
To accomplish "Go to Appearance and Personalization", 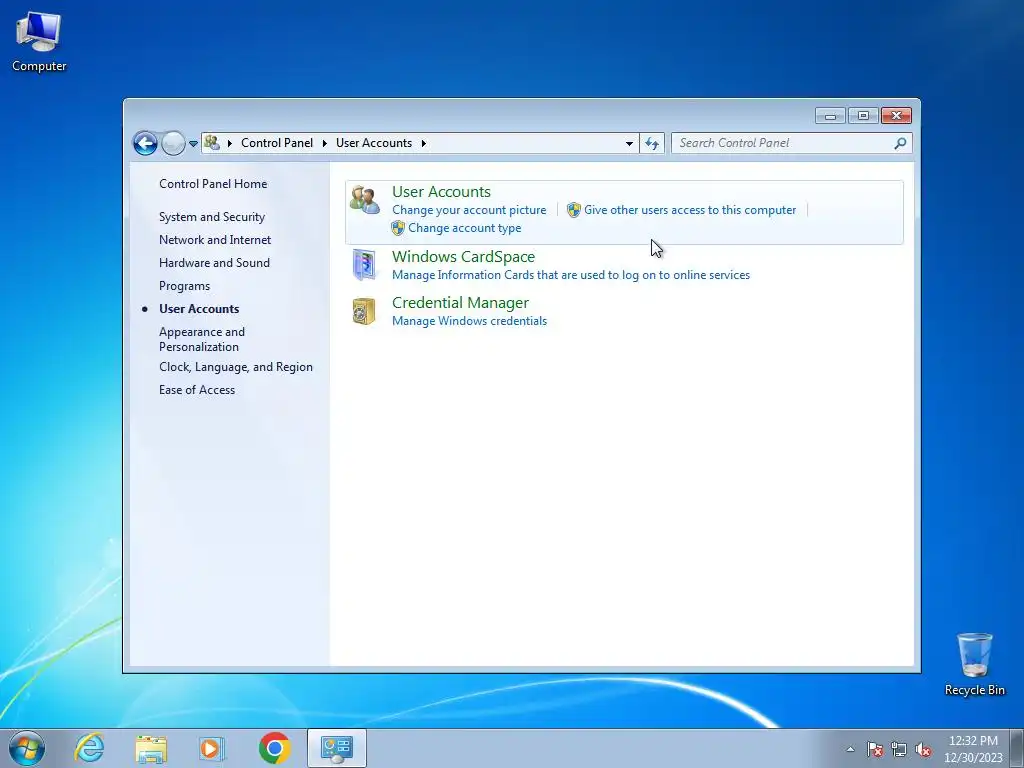I will tap(202, 339).
